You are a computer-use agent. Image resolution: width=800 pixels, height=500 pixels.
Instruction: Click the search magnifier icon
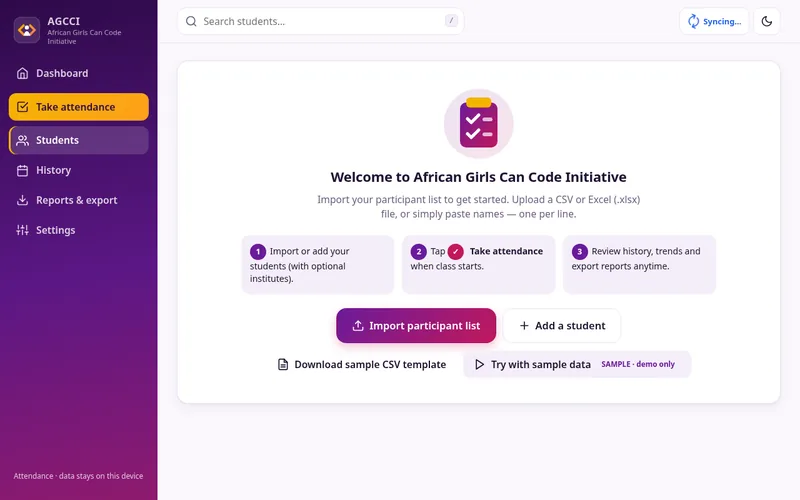191,21
